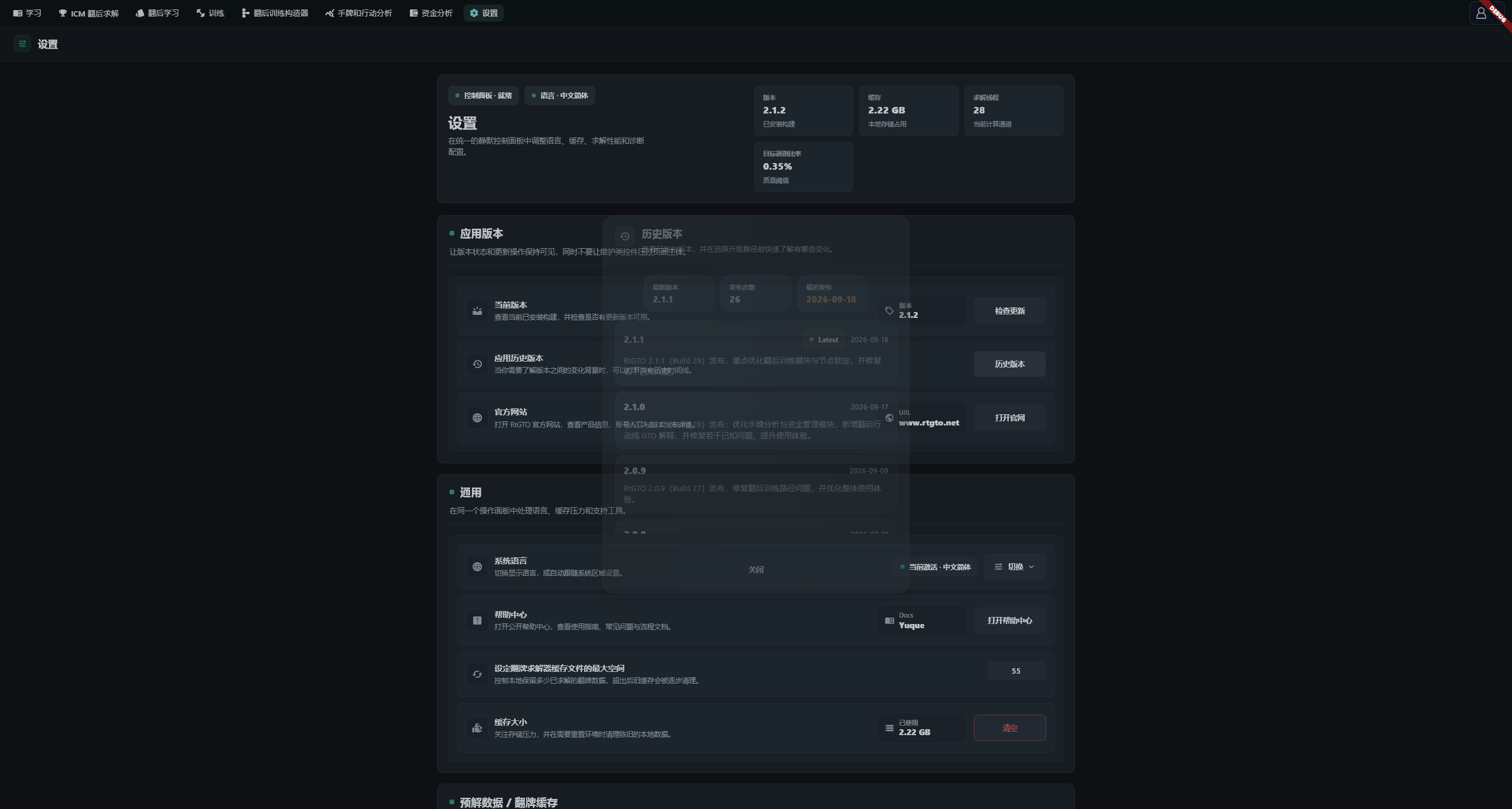The image size is (1512, 809).
Task: Click the 历史版本 button
Action: click(1009, 364)
